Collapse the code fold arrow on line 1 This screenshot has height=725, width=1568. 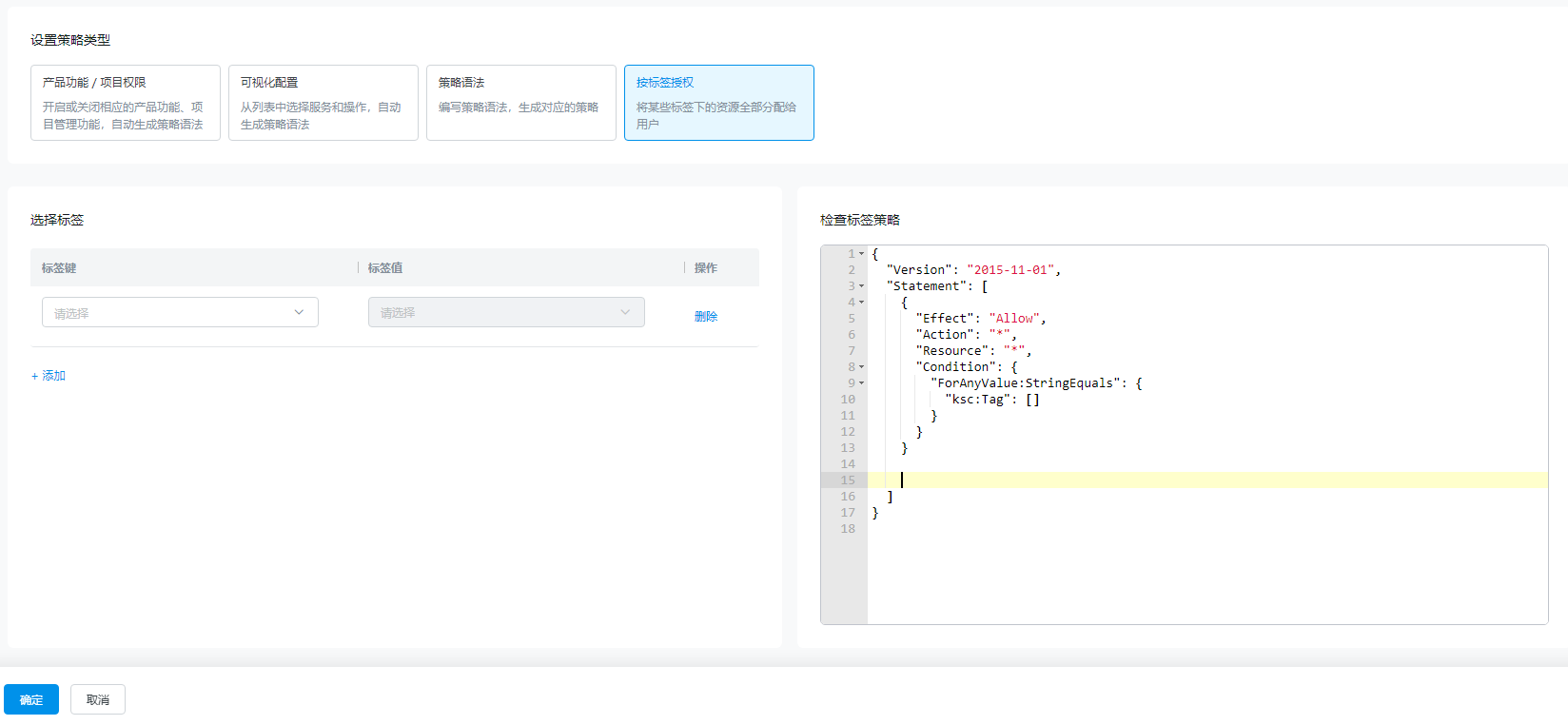pyautogui.click(x=862, y=254)
